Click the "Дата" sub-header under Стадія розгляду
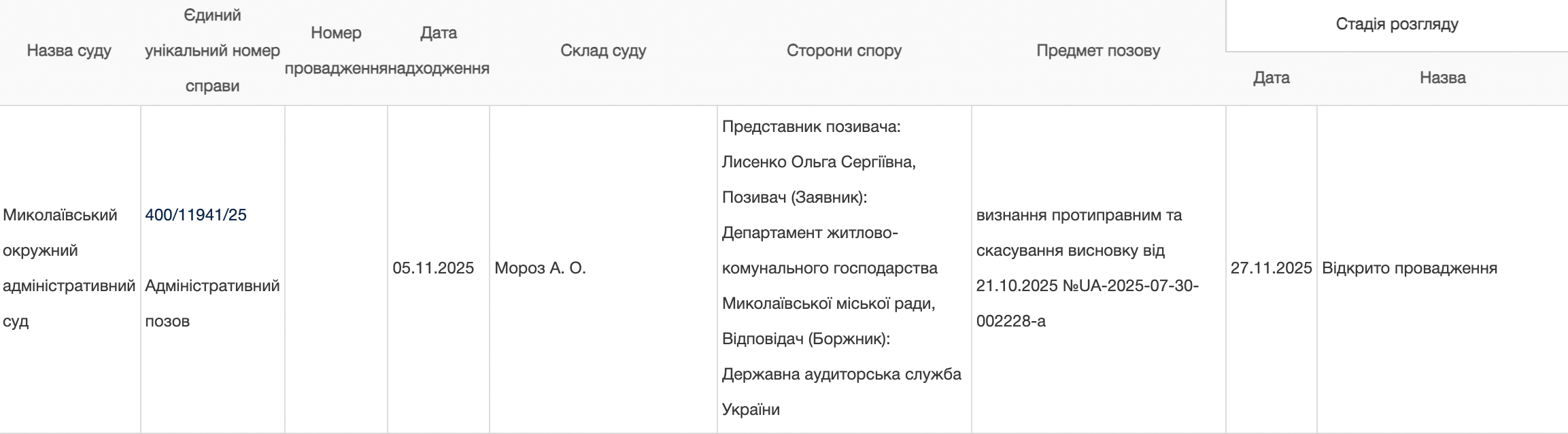1568x434 pixels. (x=1271, y=78)
